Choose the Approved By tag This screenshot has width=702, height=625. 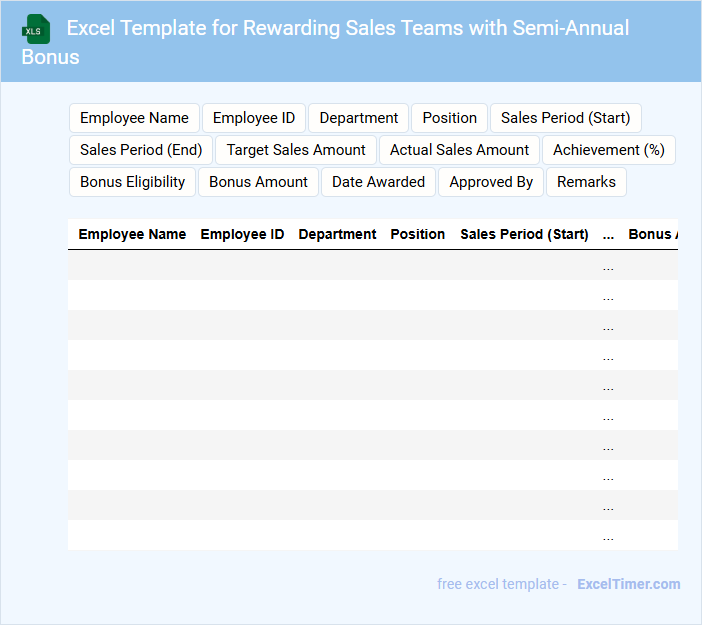491,182
